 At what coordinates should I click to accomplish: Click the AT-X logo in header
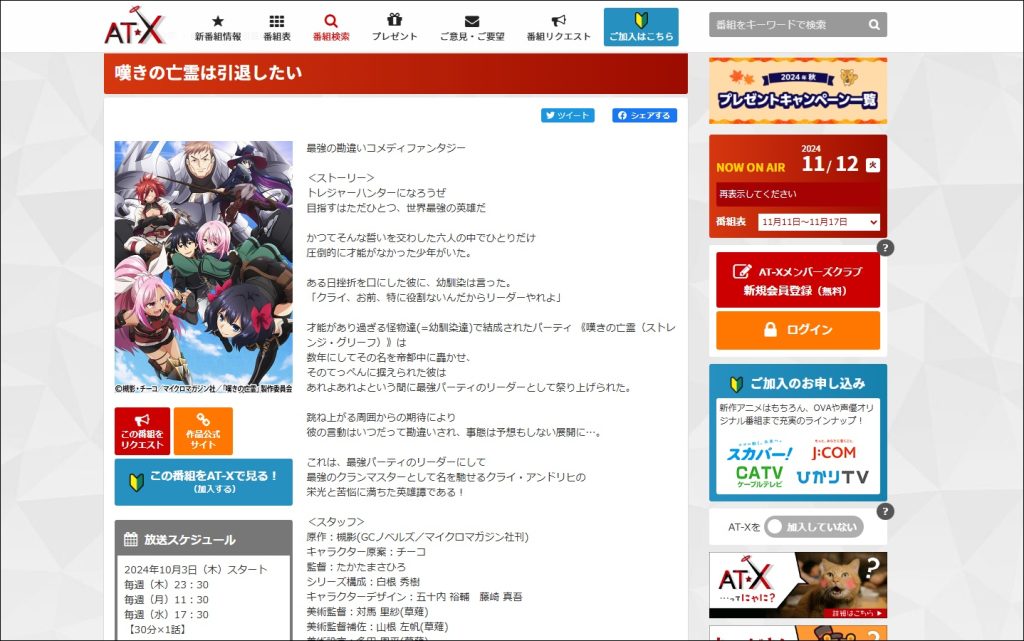(x=135, y=28)
